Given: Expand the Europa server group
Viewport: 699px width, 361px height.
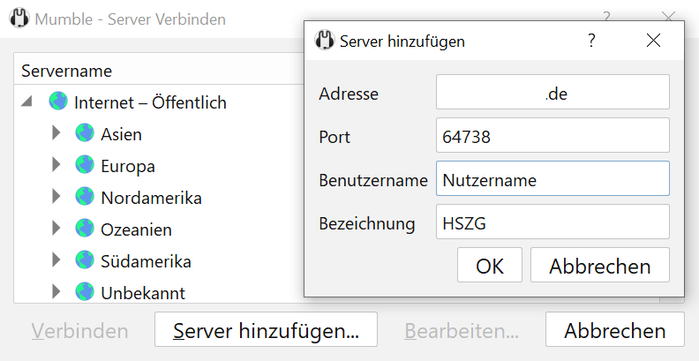Looking at the screenshot, I should 56,164.
